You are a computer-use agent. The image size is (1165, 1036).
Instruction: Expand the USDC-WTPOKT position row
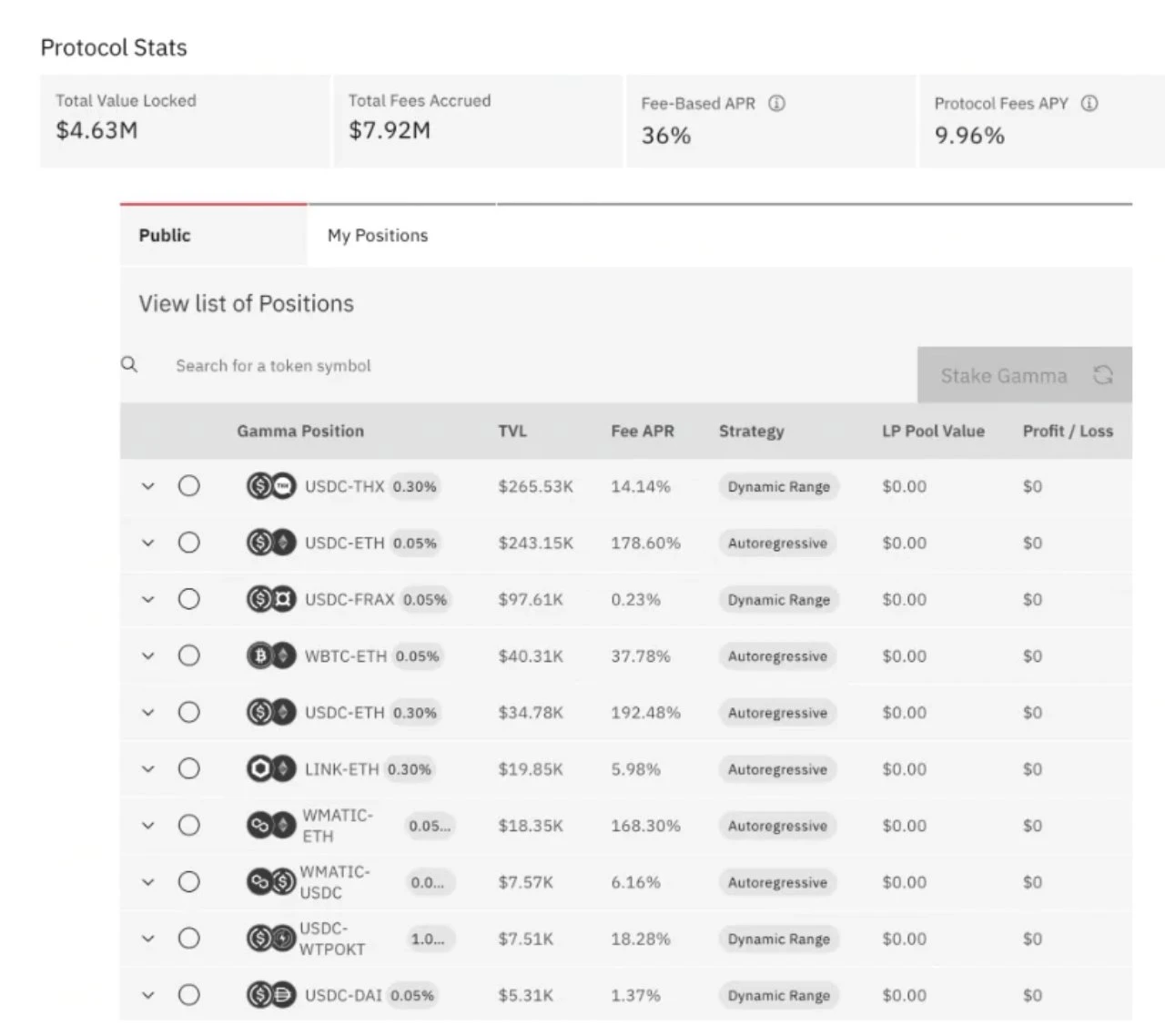coord(148,939)
